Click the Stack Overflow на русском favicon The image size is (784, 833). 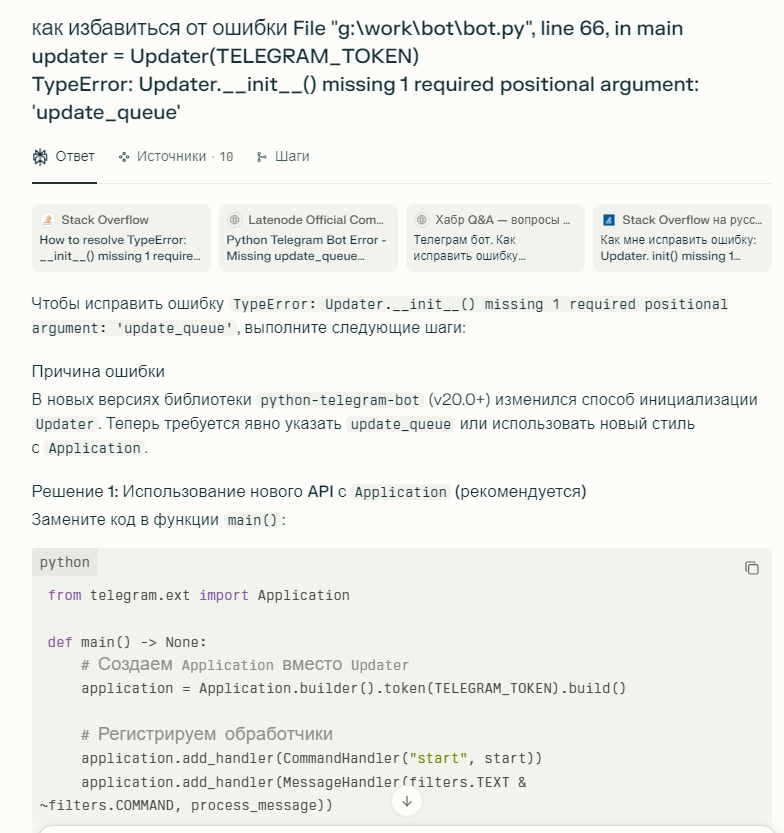coord(609,220)
